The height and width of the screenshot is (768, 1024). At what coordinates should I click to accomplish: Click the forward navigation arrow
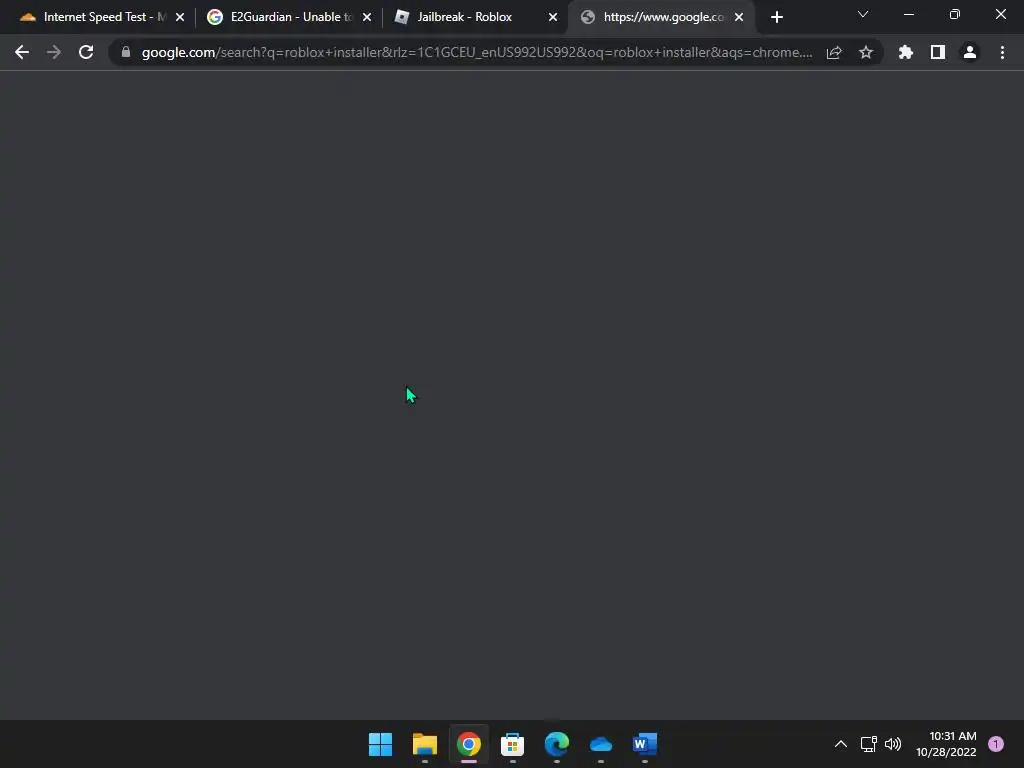[54, 52]
